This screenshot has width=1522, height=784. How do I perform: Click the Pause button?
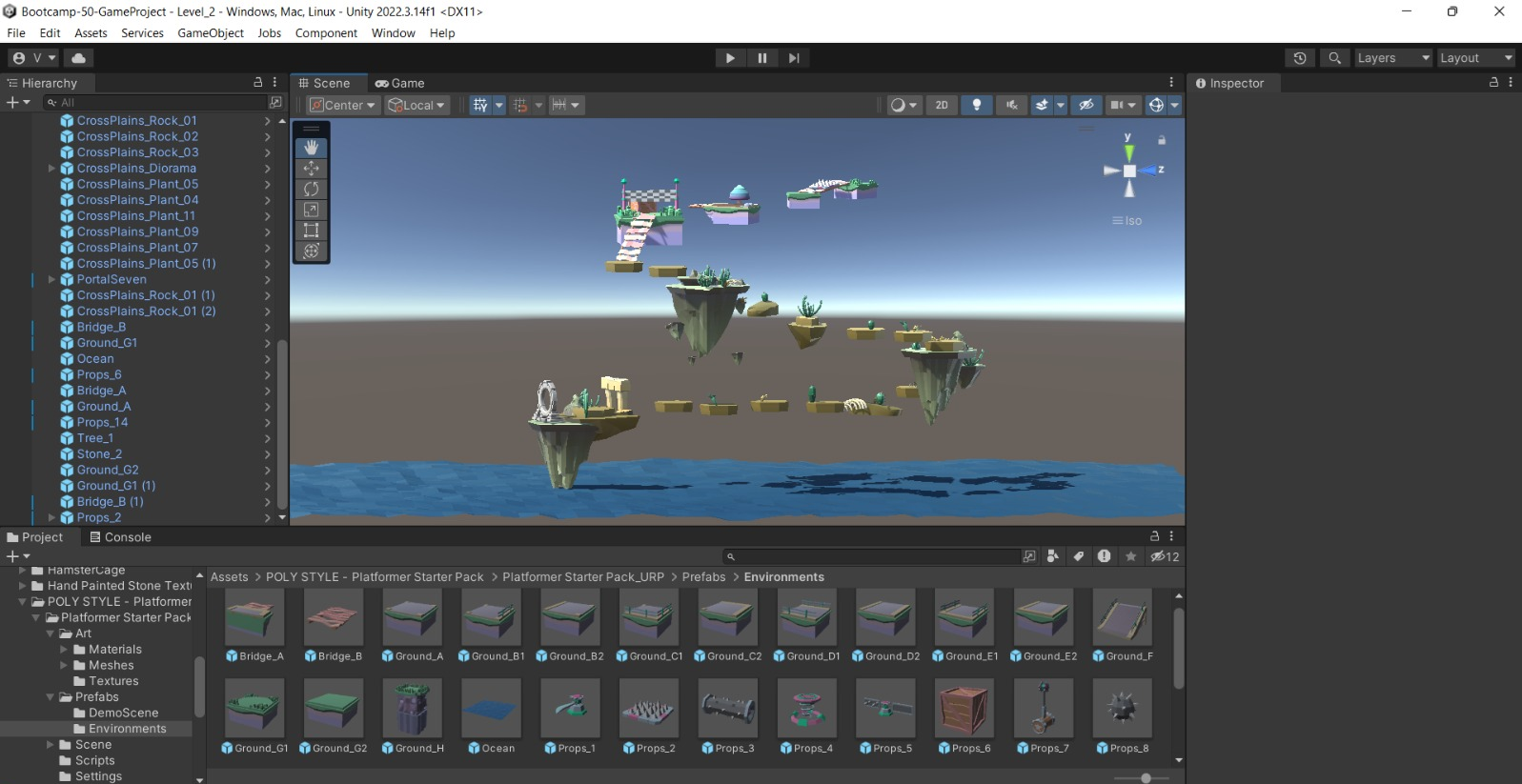pyautogui.click(x=761, y=58)
